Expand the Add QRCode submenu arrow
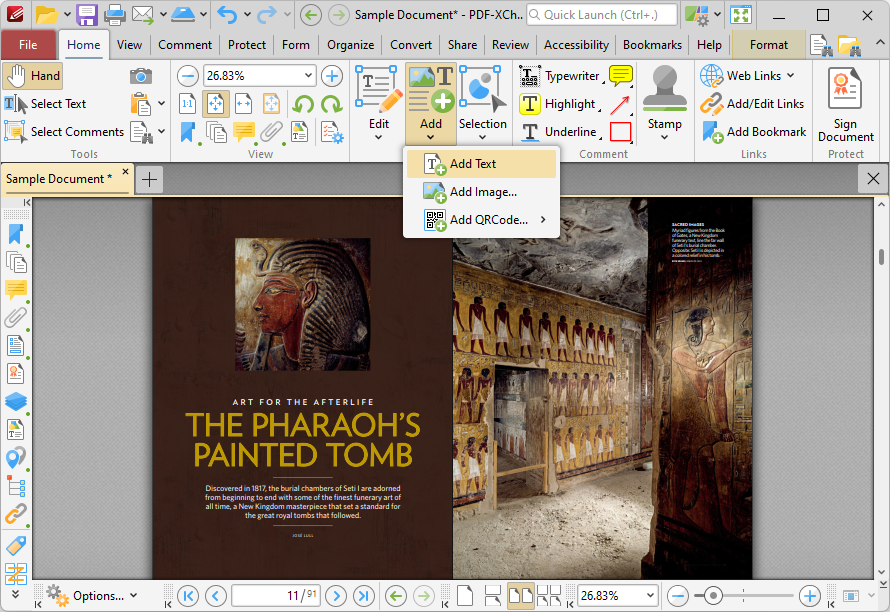Screen dimensions: 890x612 [543, 219]
